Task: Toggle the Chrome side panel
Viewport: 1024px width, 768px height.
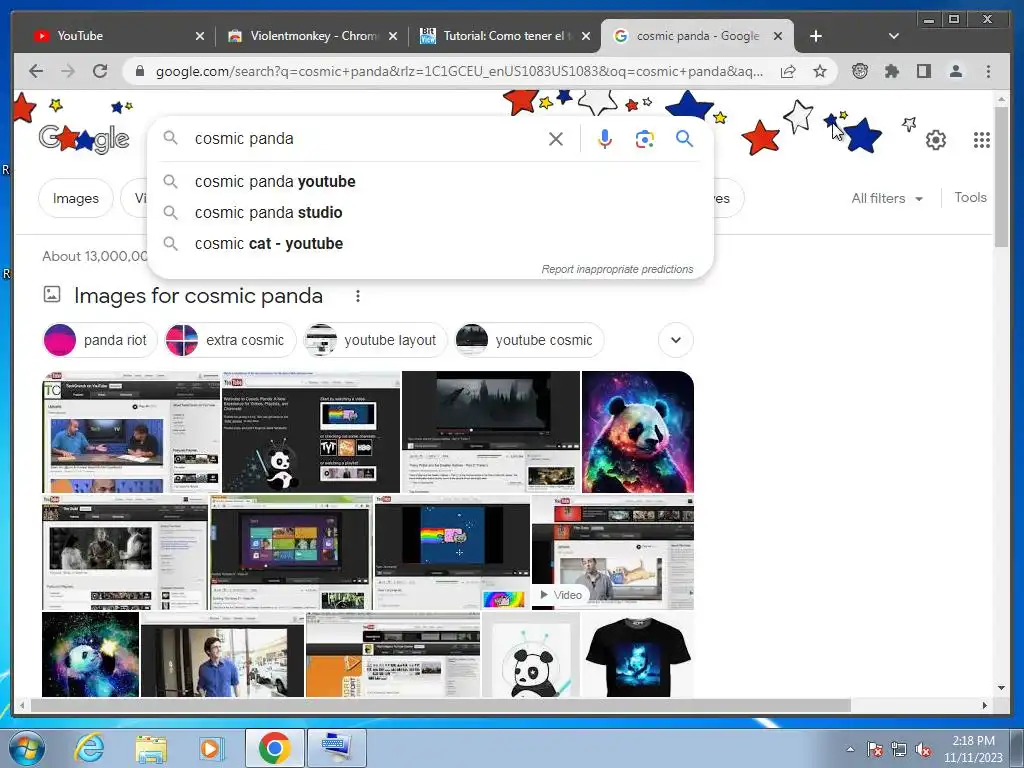Action: (x=923, y=71)
